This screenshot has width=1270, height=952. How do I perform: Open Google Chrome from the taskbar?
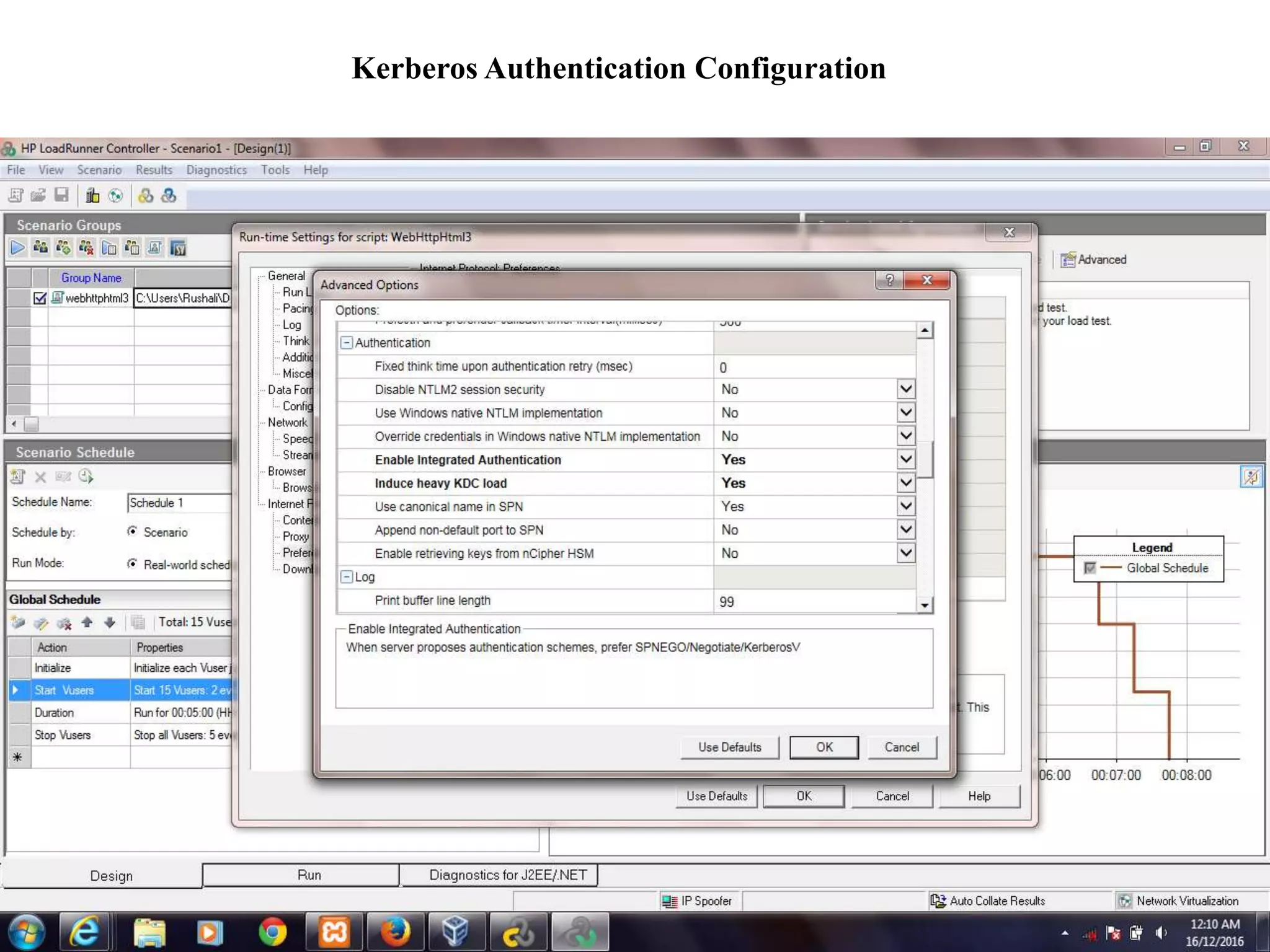click(x=272, y=932)
